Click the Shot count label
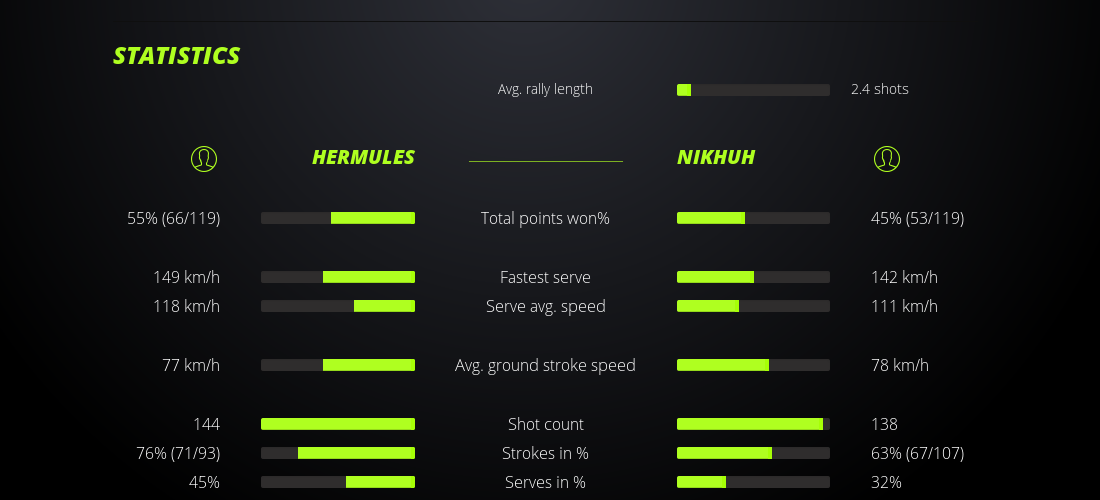Image resolution: width=1100 pixels, height=500 pixels. 545,424
